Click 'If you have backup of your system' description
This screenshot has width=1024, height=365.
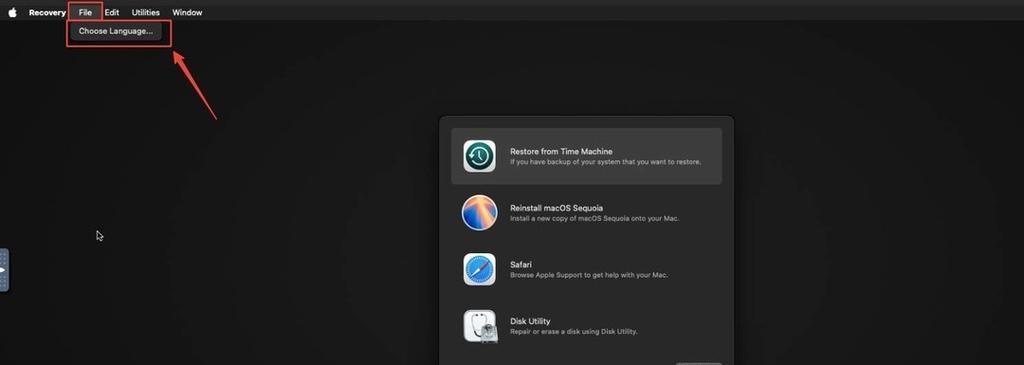(605, 162)
